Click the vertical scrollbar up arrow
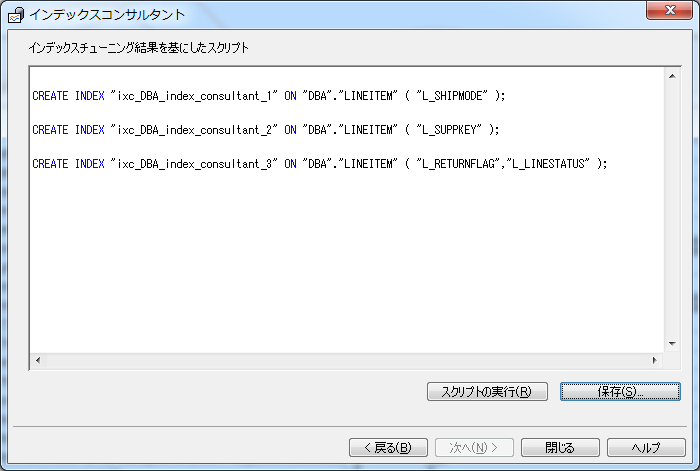 tap(674, 76)
